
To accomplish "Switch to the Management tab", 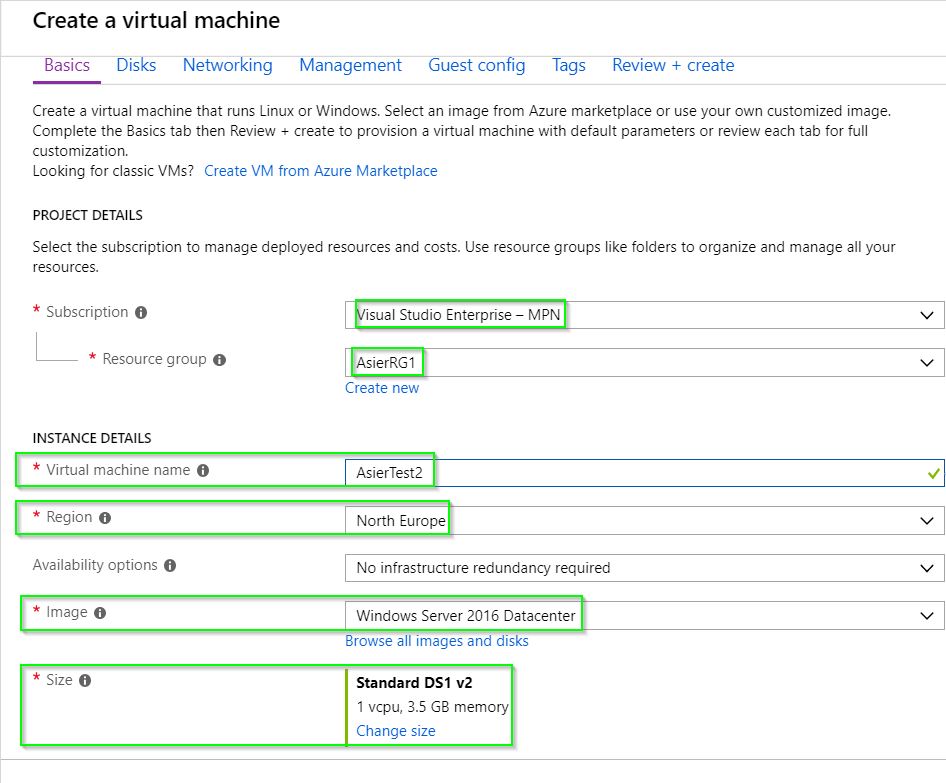I will [x=351, y=65].
